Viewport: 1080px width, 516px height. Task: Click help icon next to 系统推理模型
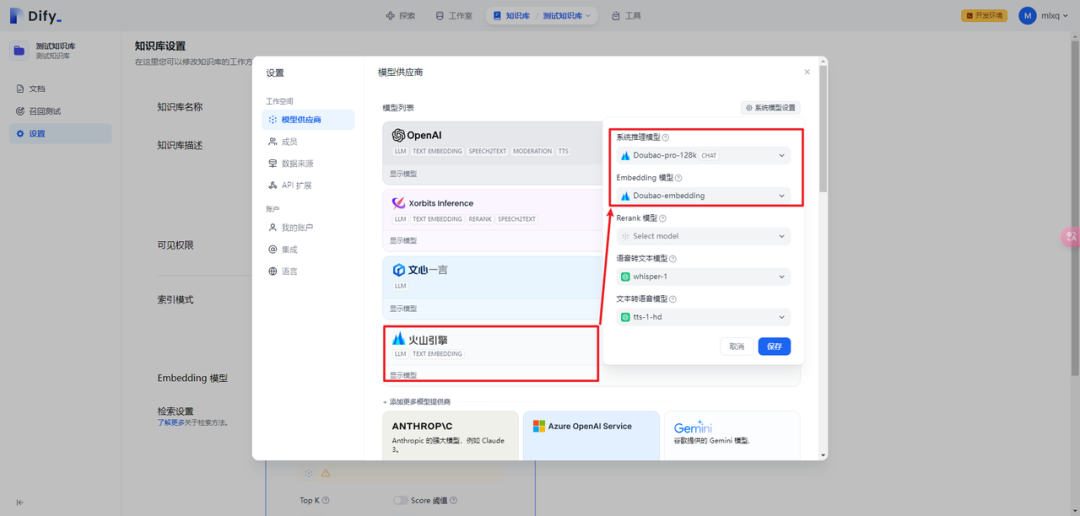[x=665, y=138]
